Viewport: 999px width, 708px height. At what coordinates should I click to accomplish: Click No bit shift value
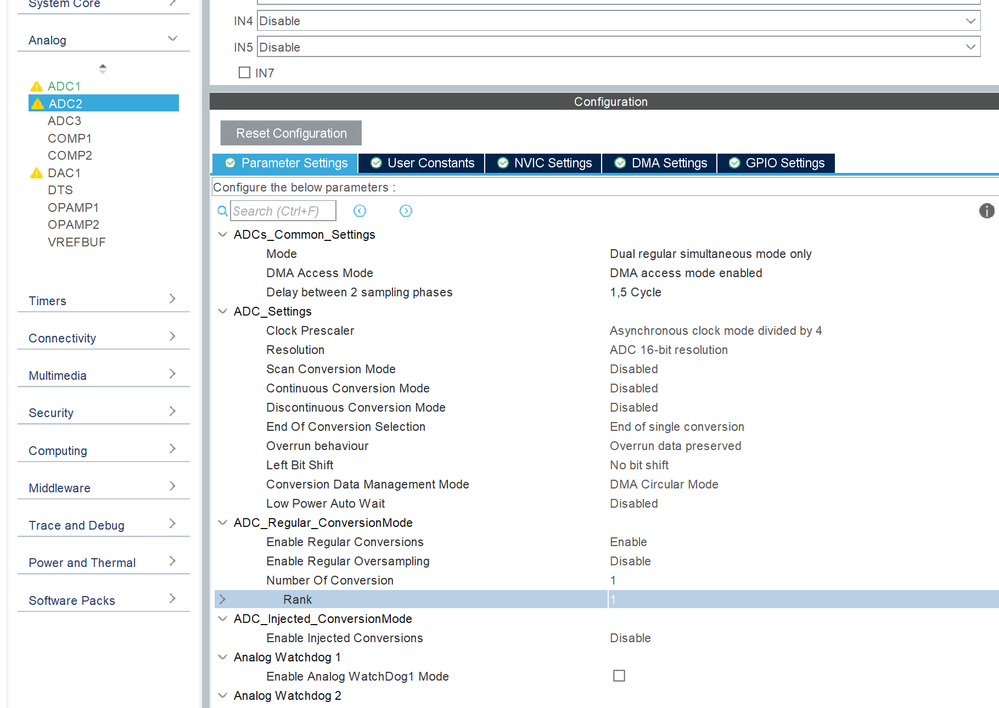[639, 465]
